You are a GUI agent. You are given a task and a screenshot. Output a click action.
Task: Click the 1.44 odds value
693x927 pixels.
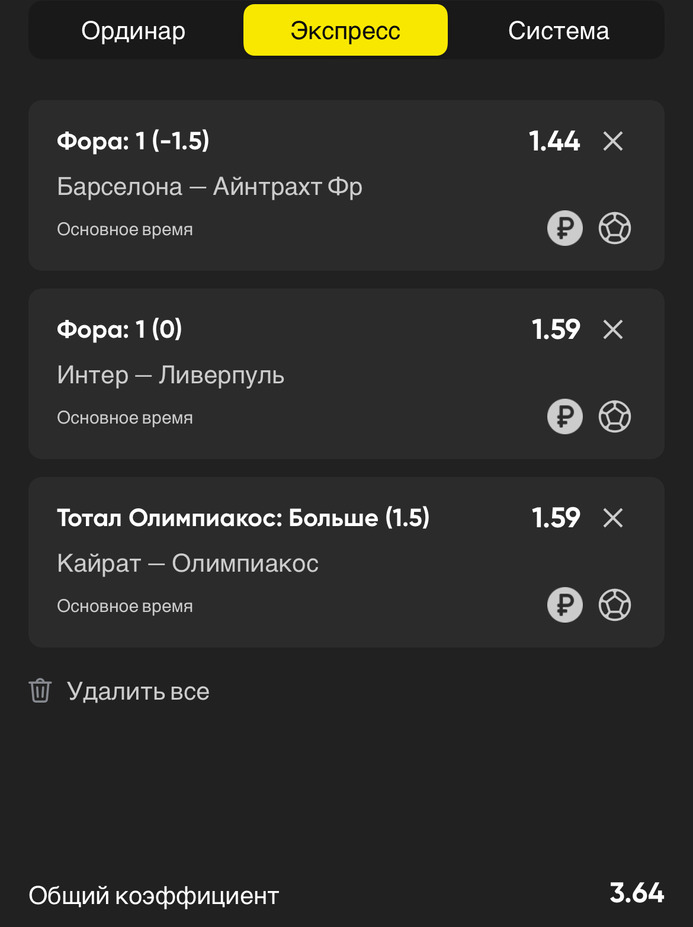(x=554, y=142)
